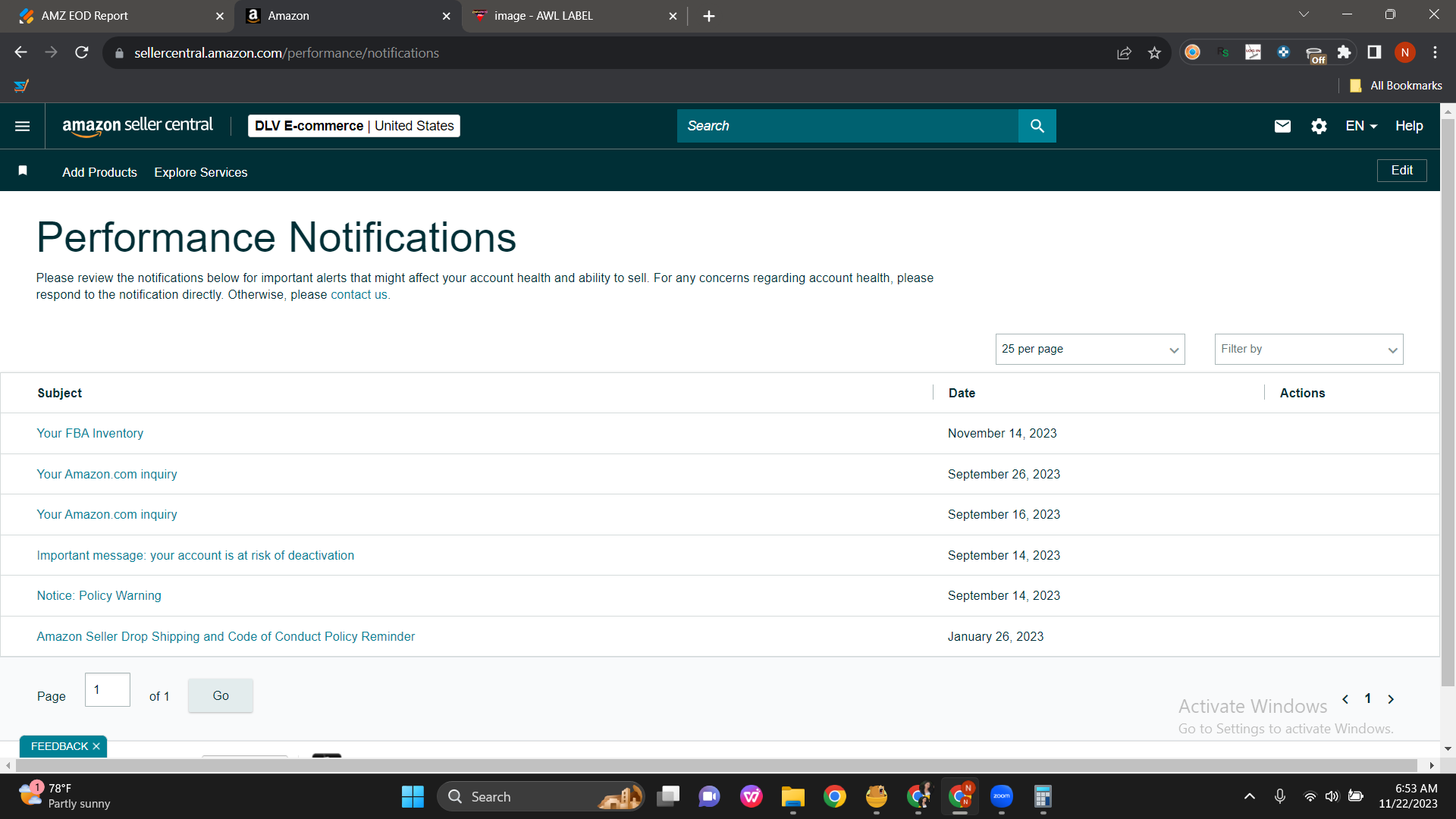Toggle the browser side panel icon

coord(1374,52)
